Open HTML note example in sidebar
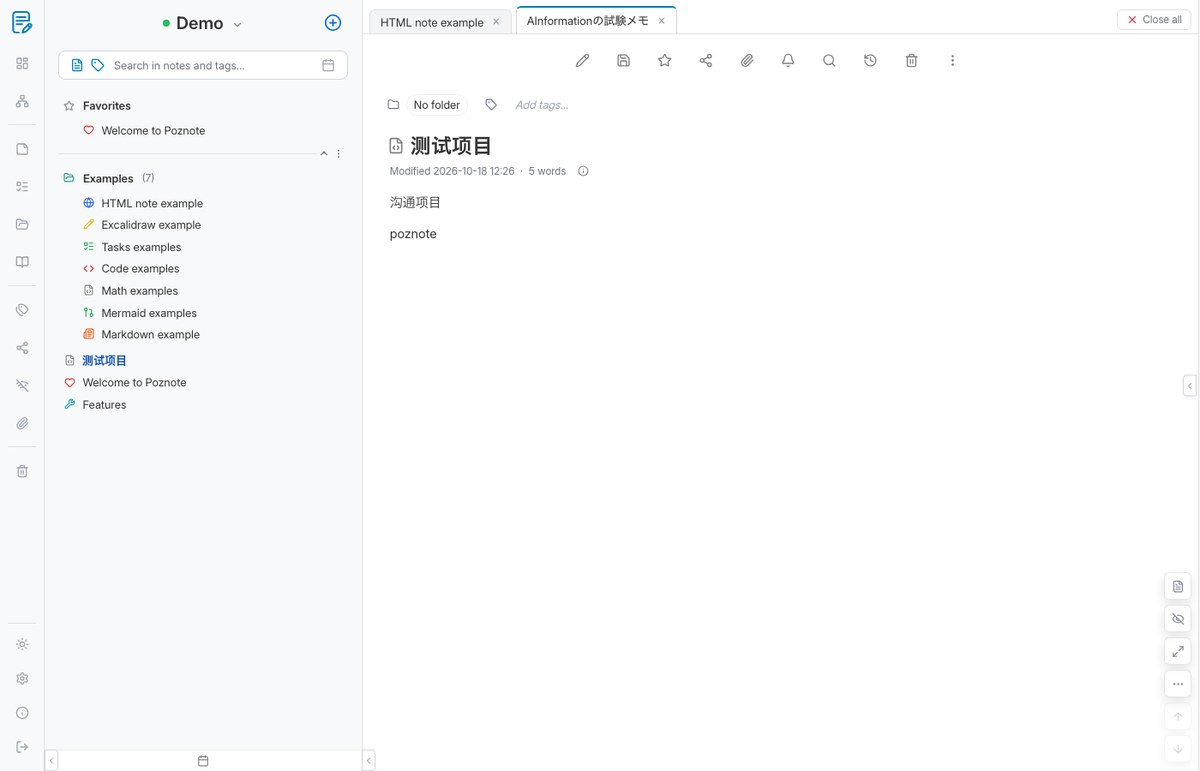Viewport: 1200px width, 771px height. pos(152,203)
